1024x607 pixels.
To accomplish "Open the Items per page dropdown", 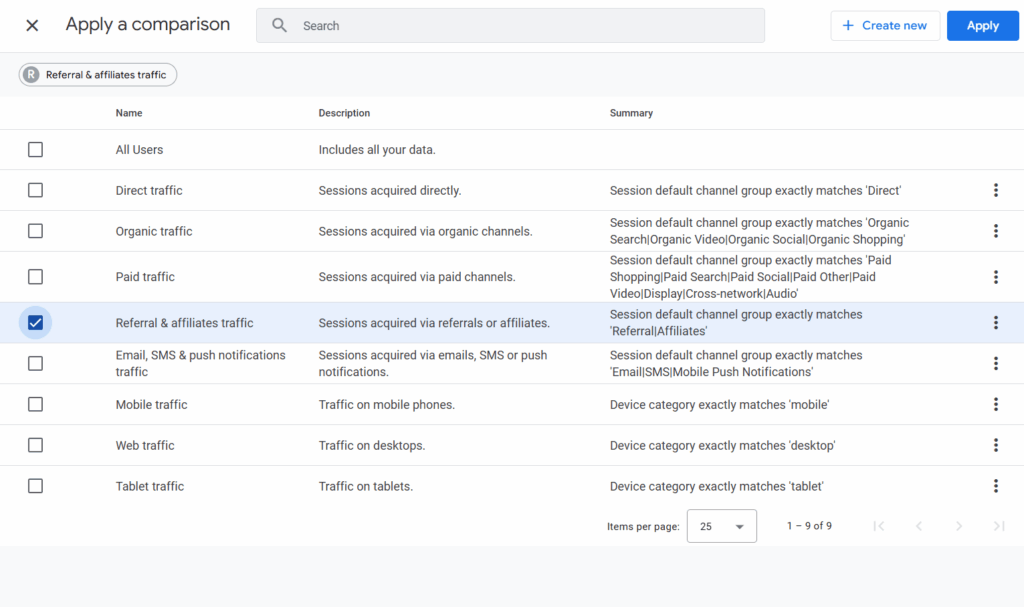I will 722,526.
